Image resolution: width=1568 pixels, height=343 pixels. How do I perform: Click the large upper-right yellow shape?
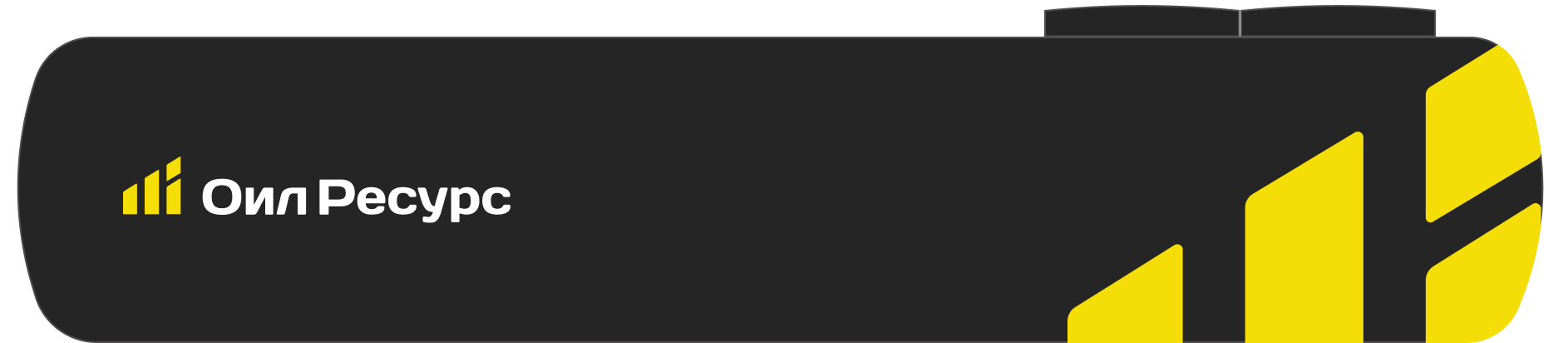pos(1483,135)
